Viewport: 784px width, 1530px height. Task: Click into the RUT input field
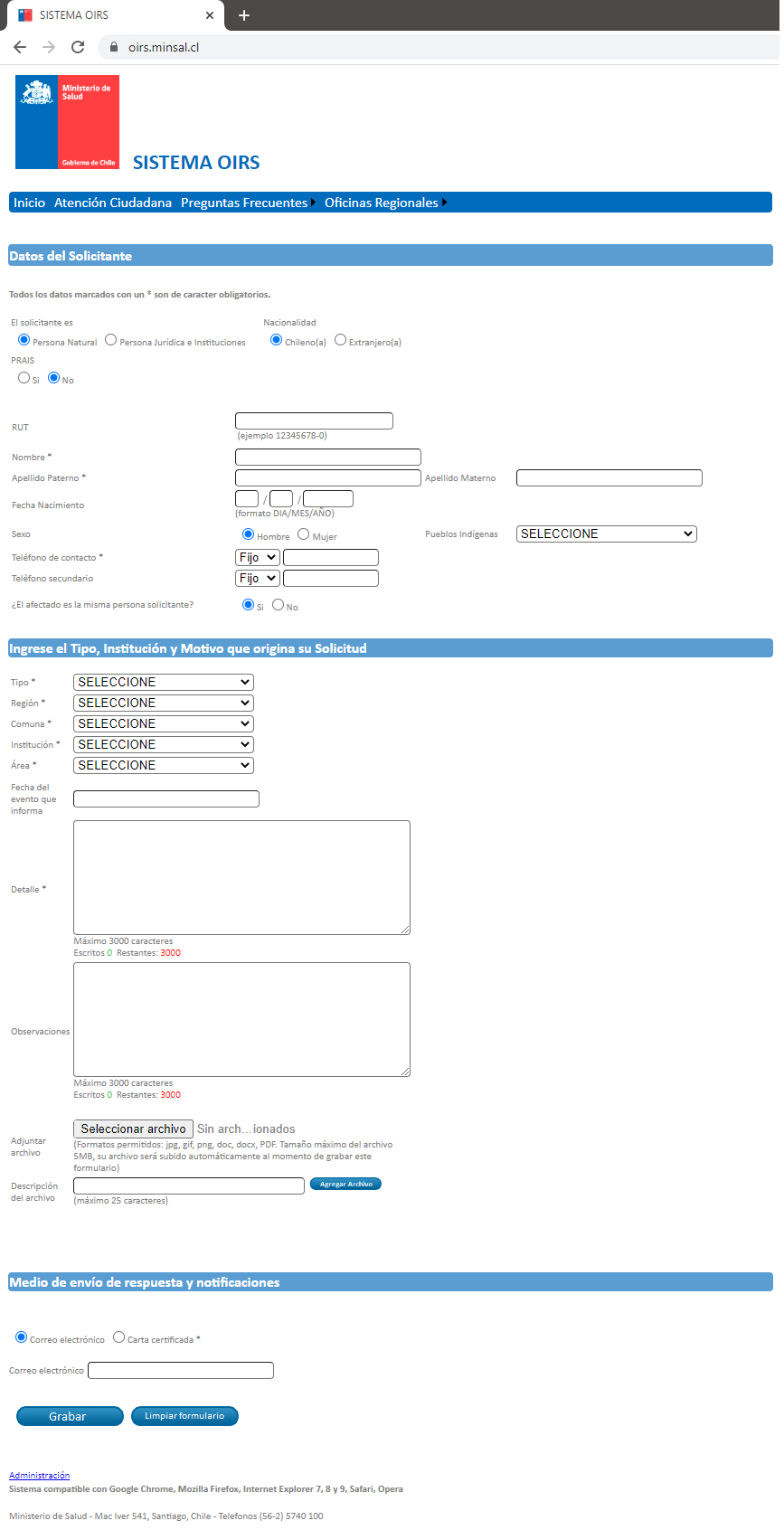314,421
